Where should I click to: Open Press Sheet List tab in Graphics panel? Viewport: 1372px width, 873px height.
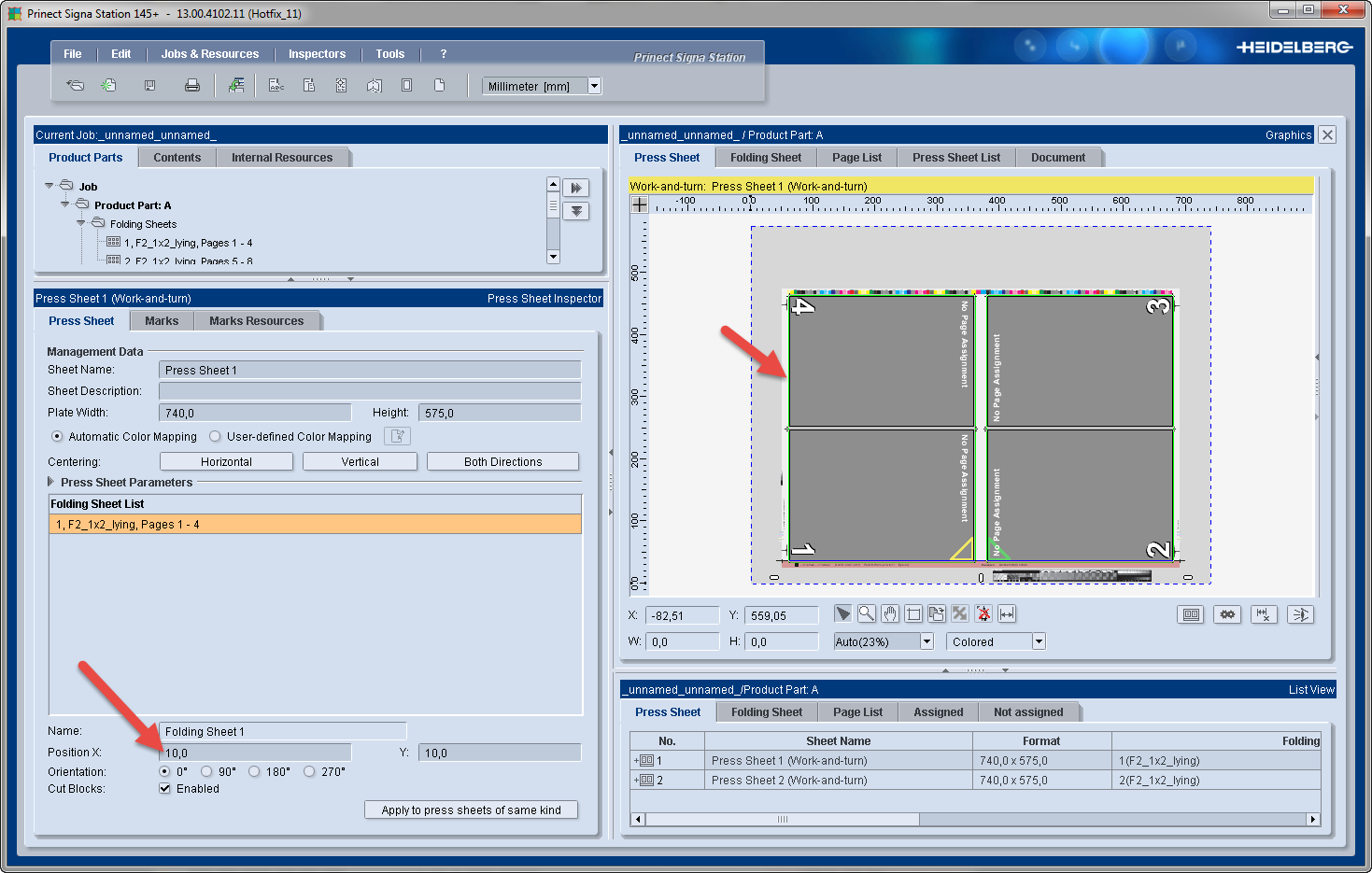(956, 158)
